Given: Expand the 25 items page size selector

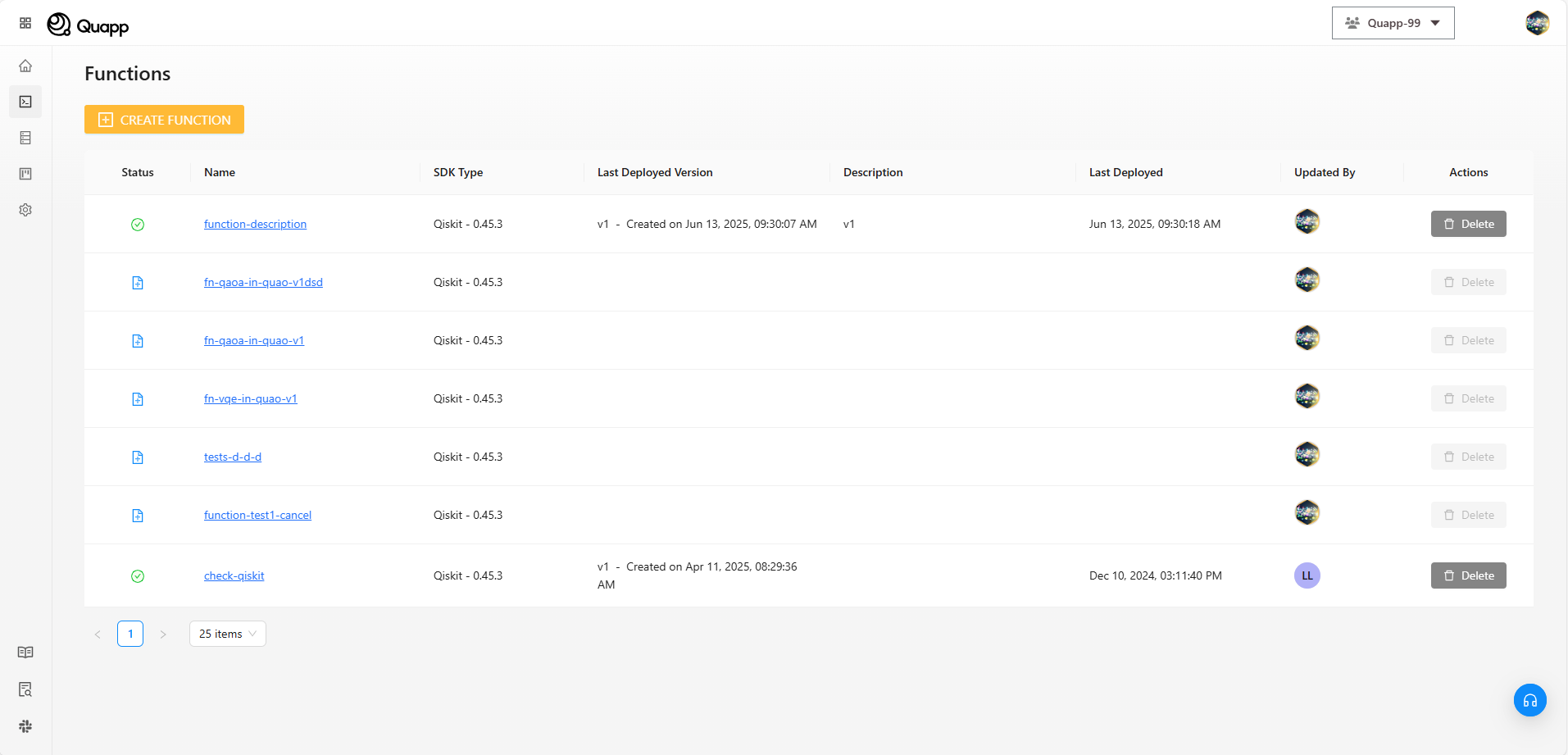Looking at the screenshot, I should click(x=227, y=634).
